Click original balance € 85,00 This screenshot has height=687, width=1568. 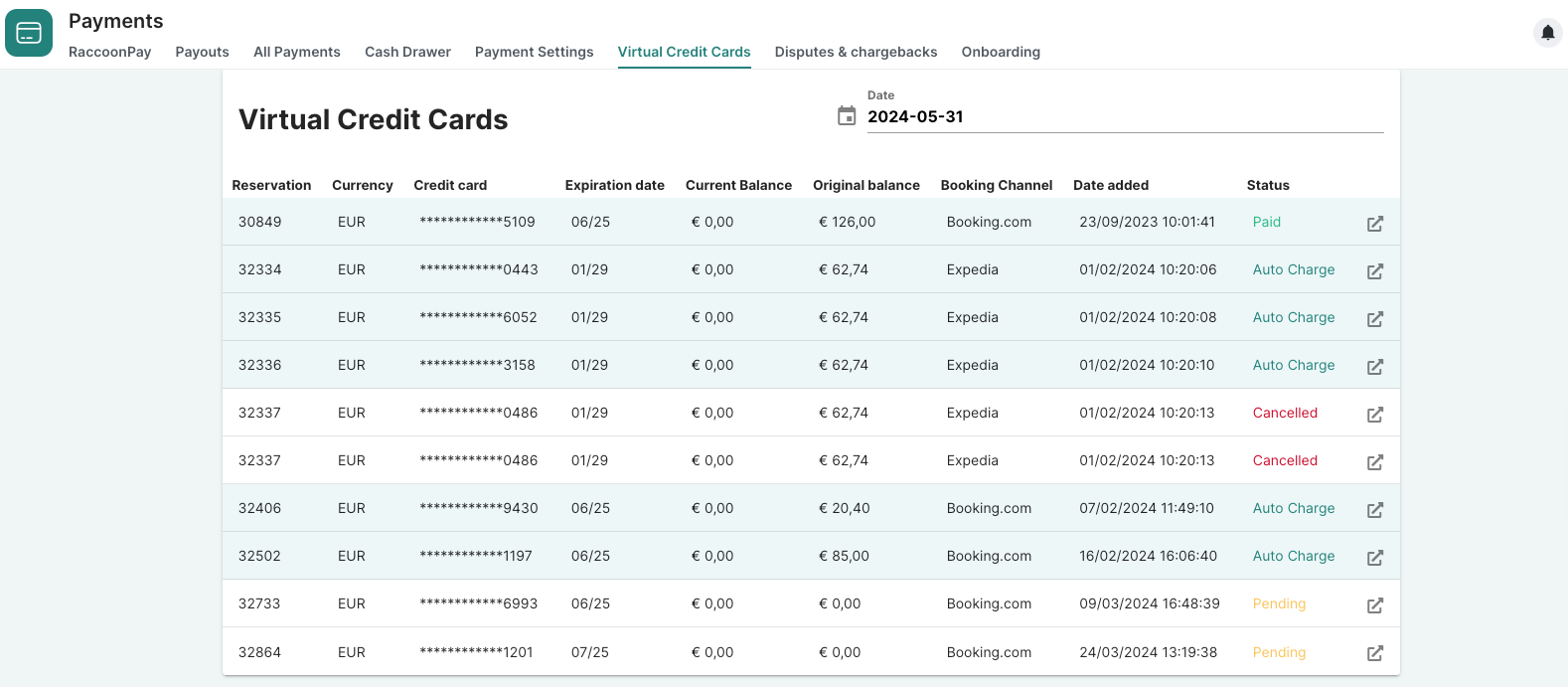(845, 556)
